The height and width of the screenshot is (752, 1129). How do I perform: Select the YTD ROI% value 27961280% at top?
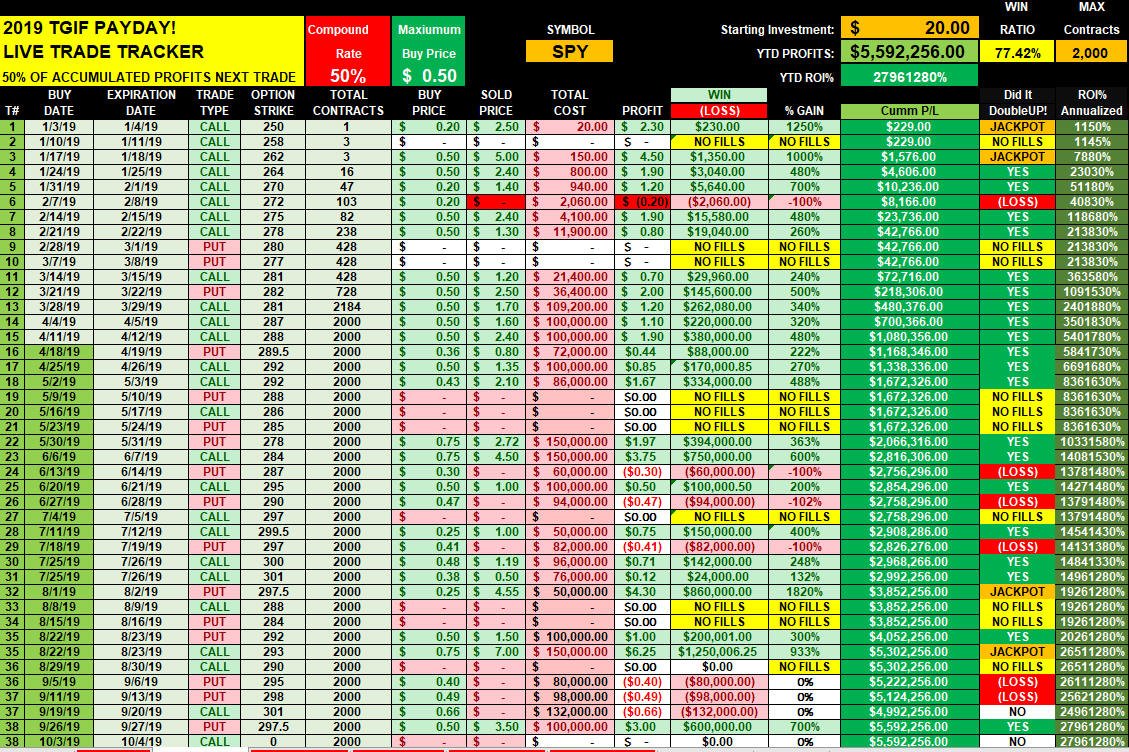[x=909, y=76]
